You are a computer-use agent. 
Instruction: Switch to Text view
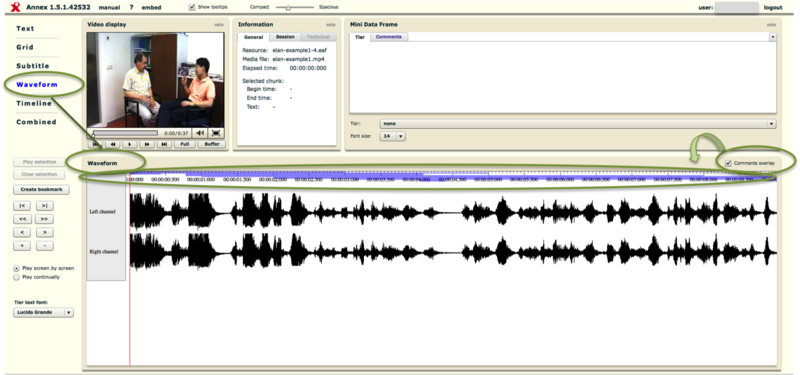click(25, 29)
